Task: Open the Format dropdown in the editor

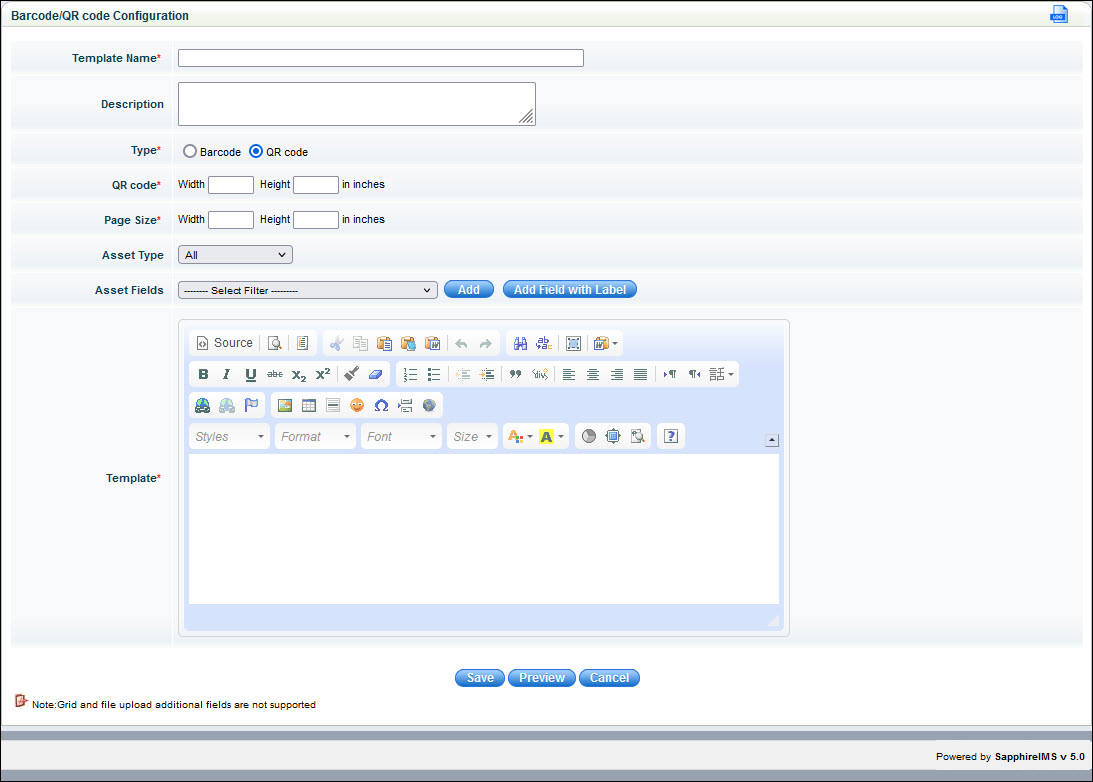Action: click(x=315, y=436)
